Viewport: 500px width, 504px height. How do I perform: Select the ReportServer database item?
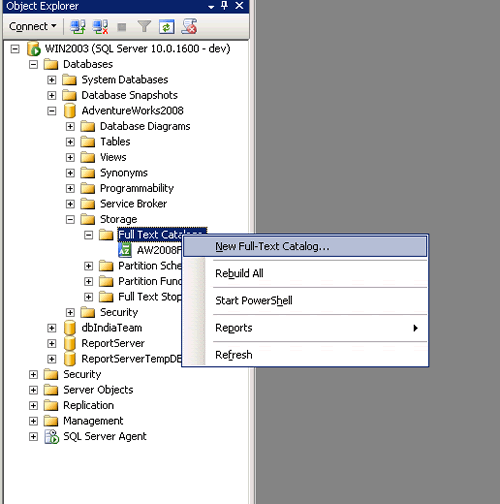[113, 343]
